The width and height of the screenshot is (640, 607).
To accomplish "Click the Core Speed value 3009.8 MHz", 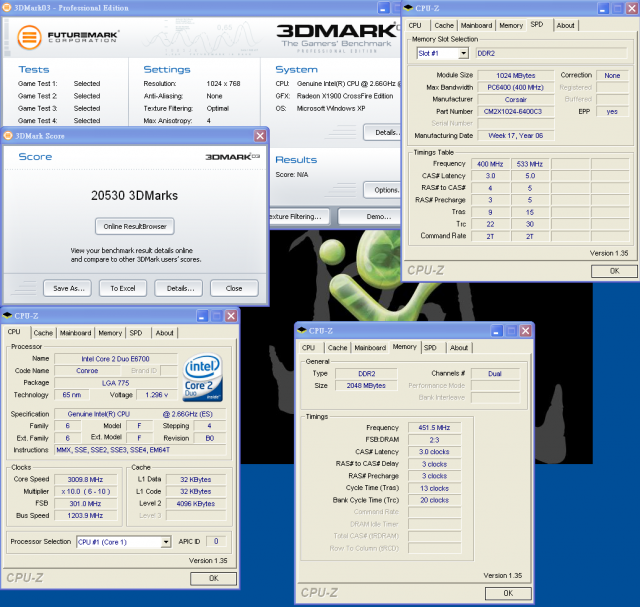I will (86, 479).
